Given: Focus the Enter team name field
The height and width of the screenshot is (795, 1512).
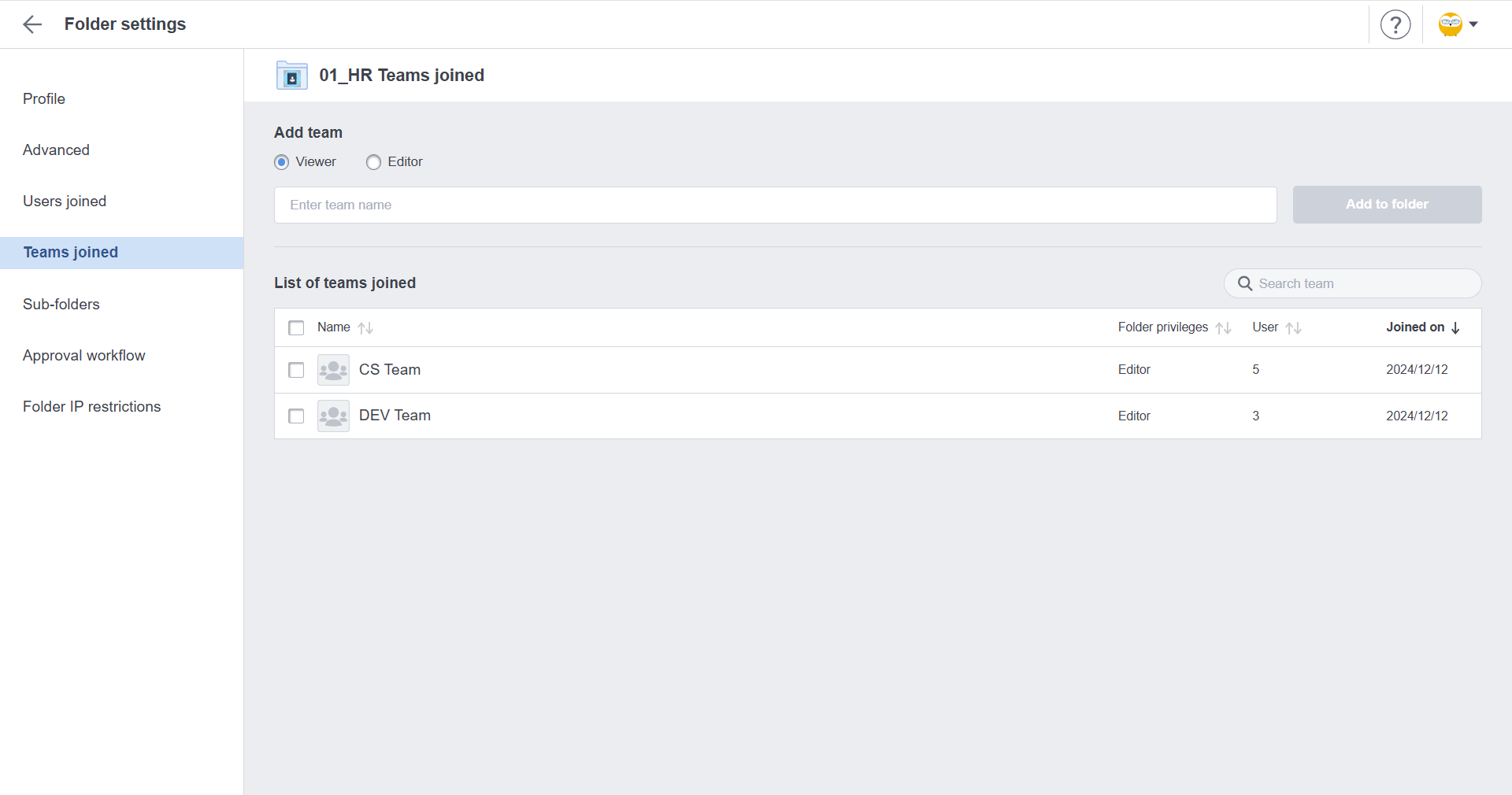Looking at the screenshot, I should [775, 205].
